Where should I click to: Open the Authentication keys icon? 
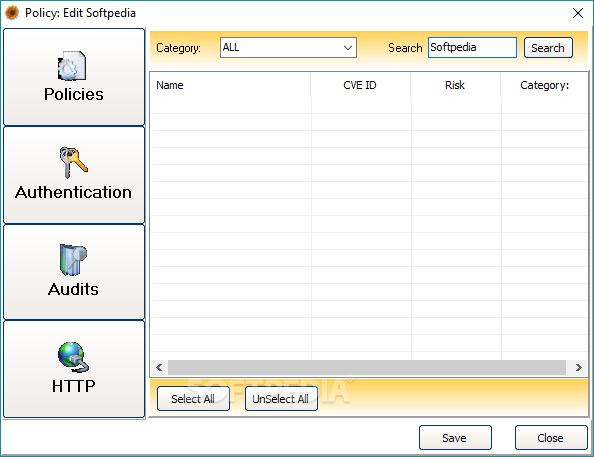[73, 163]
